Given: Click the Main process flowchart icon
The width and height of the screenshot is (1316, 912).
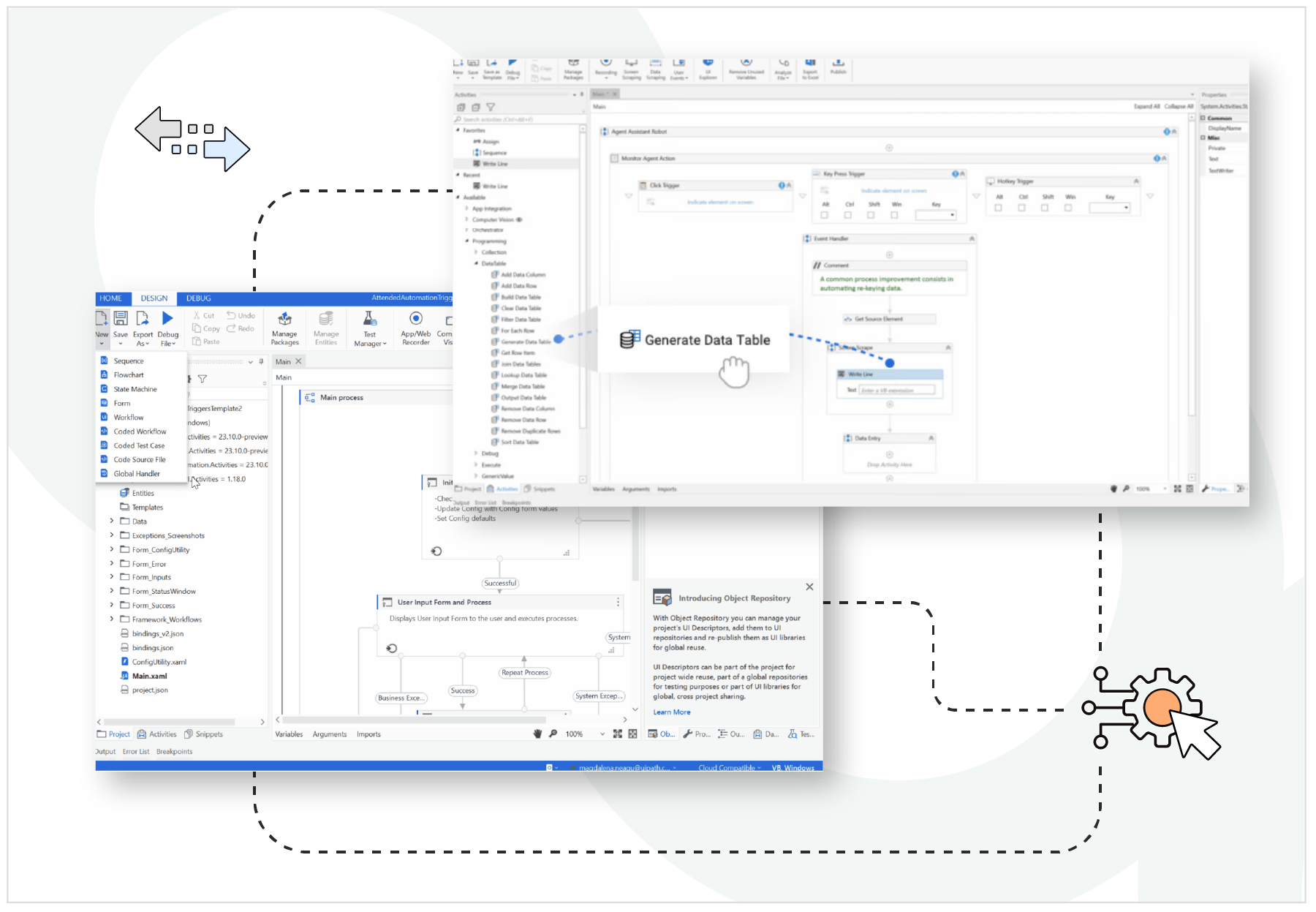Looking at the screenshot, I should [x=310, y=398].
